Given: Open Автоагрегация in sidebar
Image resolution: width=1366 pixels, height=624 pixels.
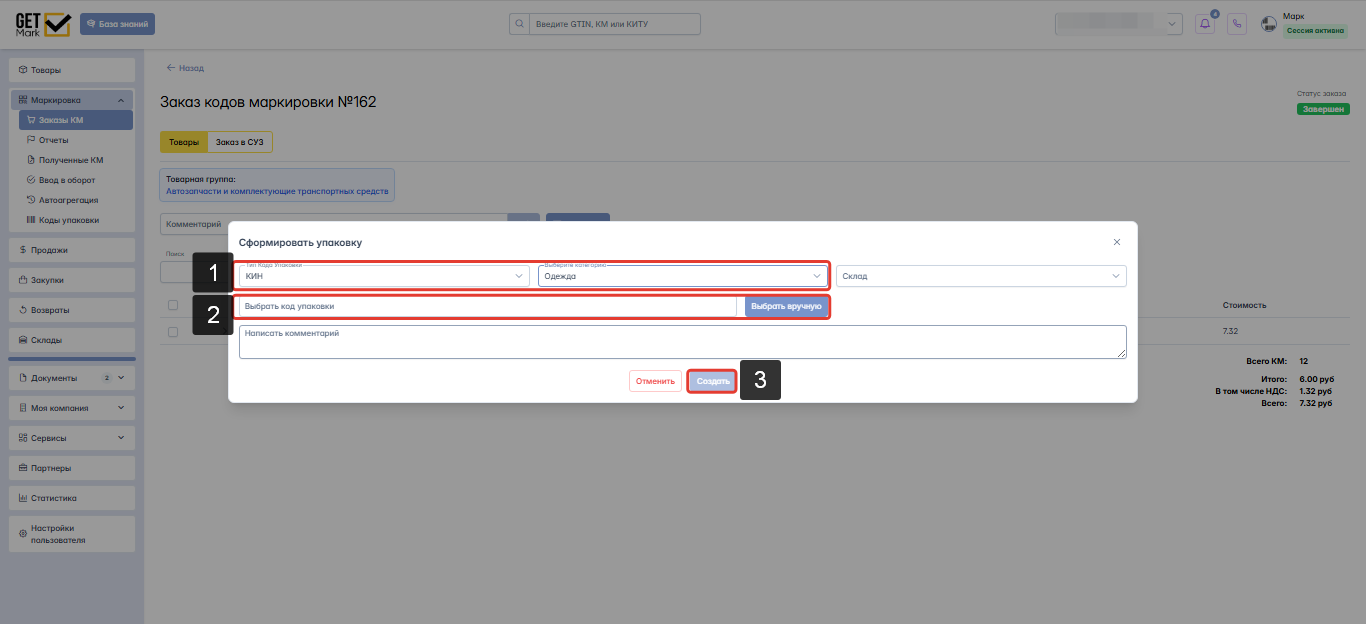Looking at the screenshot, I should pos(75,200).
